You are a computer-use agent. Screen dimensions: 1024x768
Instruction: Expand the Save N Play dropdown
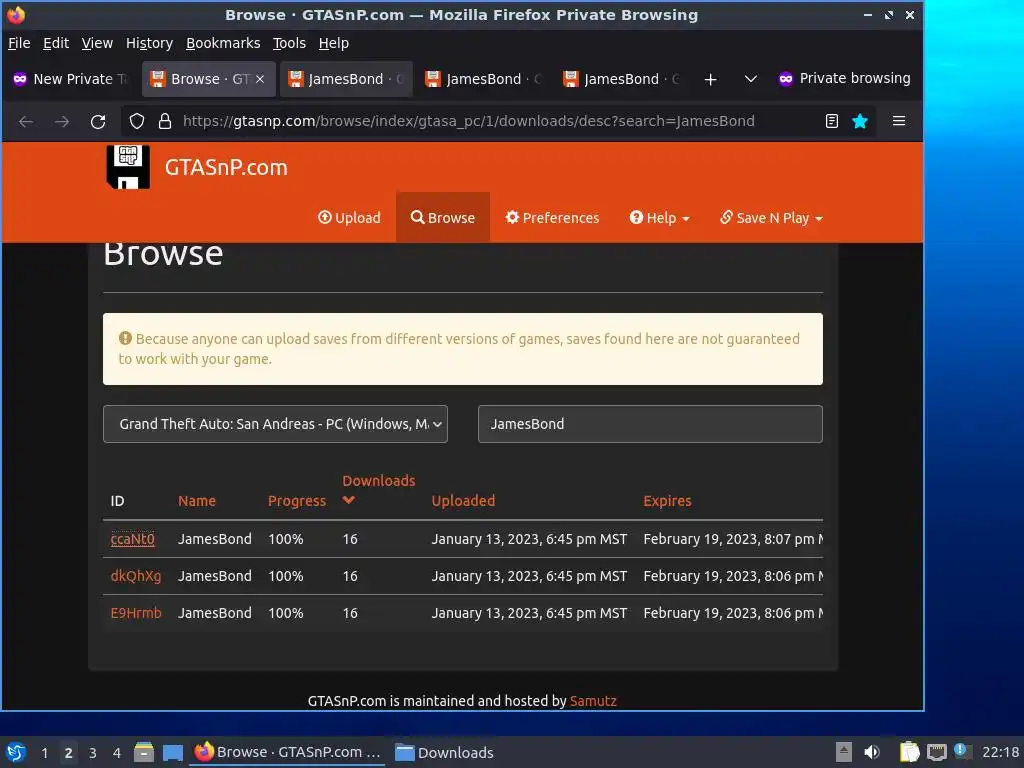[x=771, y=217]
